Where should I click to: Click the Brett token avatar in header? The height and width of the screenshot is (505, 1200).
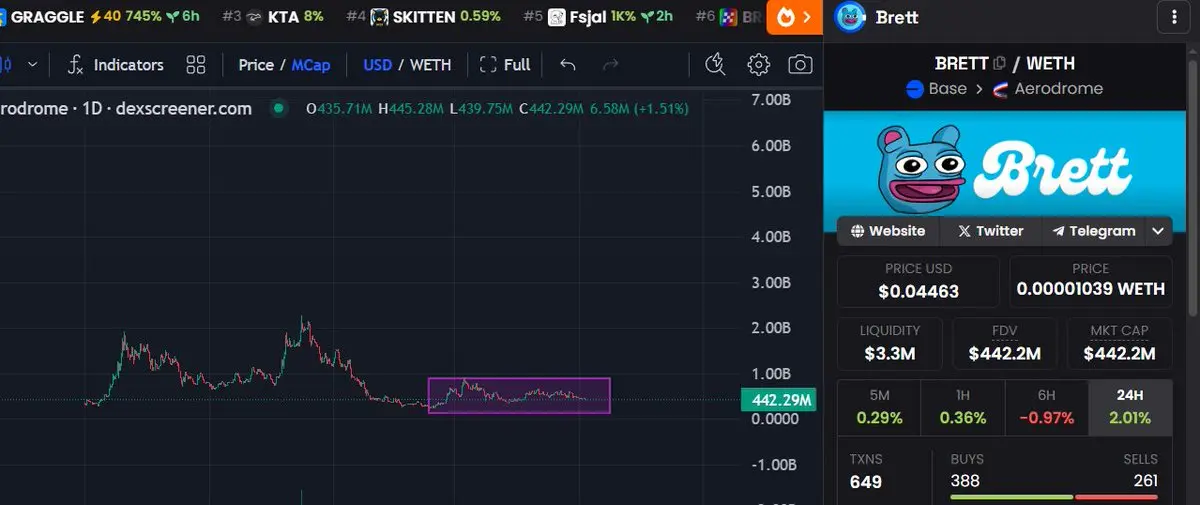[851, 17]
